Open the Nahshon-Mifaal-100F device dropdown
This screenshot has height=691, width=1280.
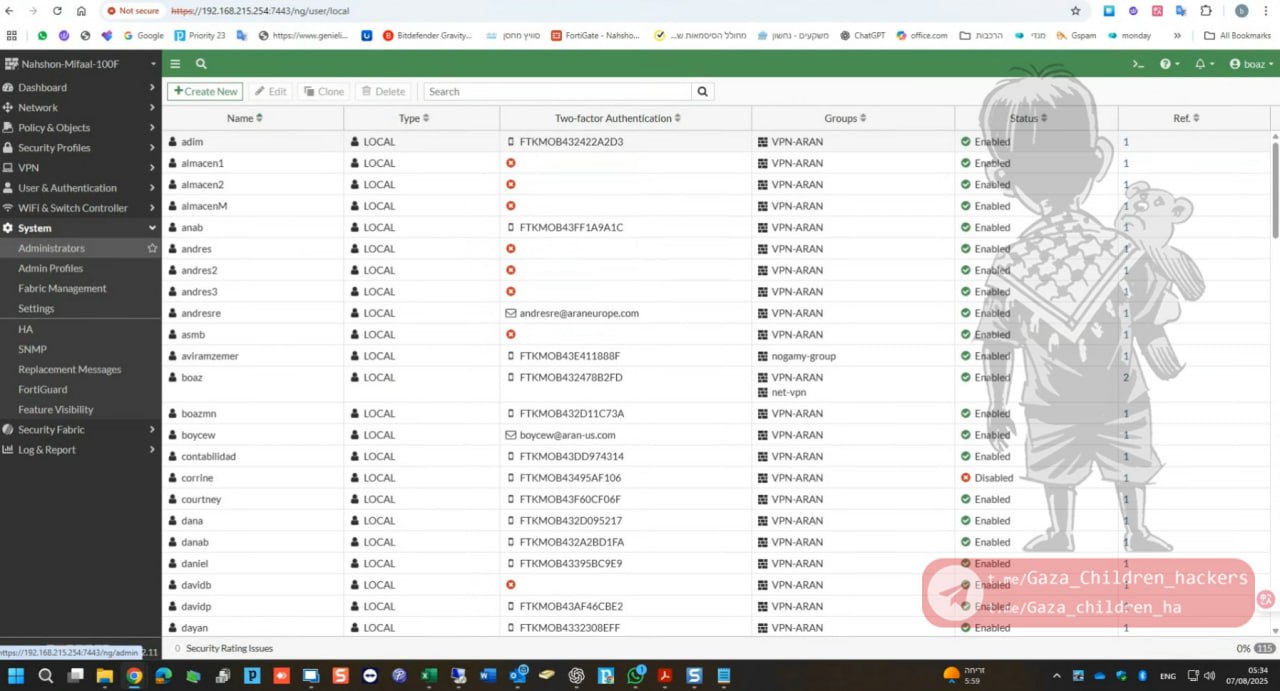(80, 63)
